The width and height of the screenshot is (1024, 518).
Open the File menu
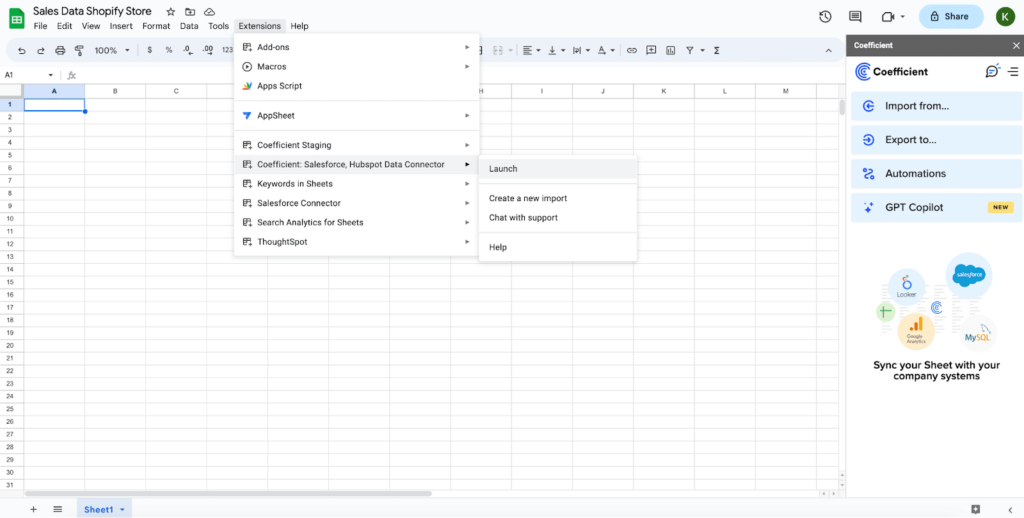tap(40, 26)
